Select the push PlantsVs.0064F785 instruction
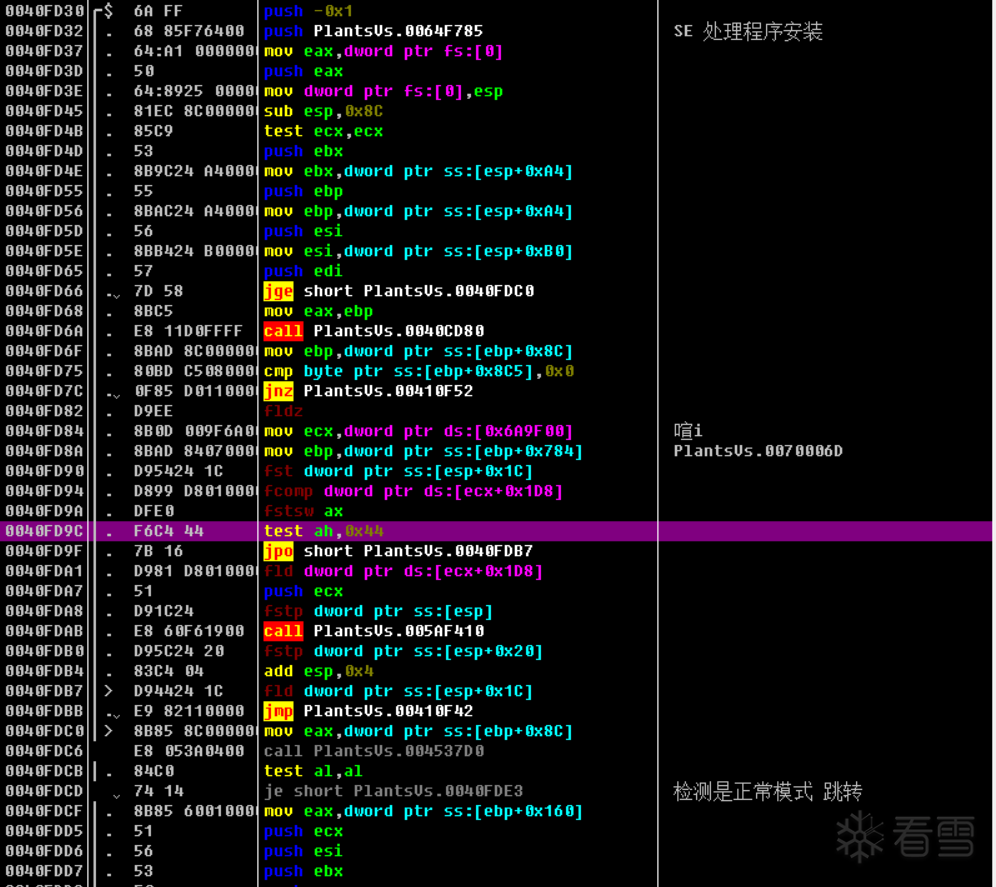 pyautogui.click(x=374, y=31)
